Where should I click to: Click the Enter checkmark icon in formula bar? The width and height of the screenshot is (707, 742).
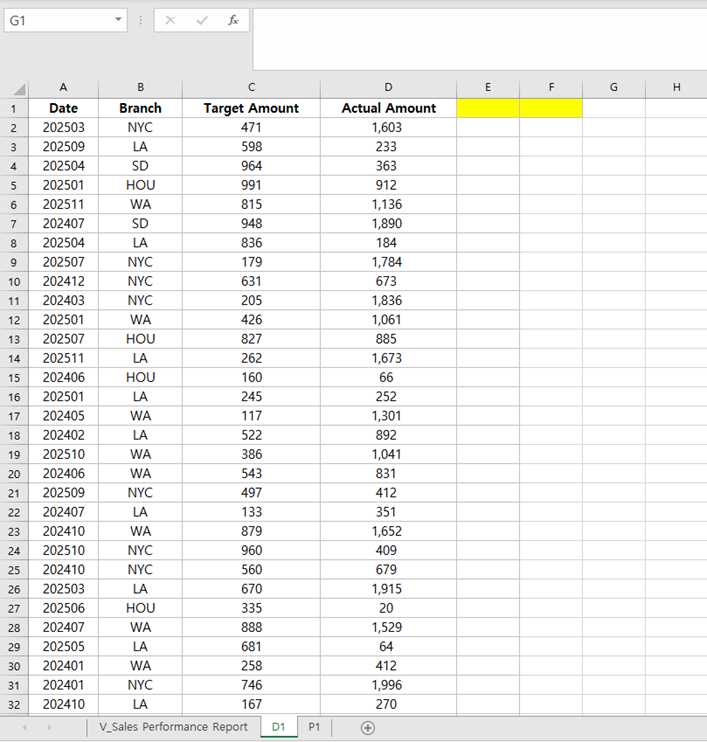(202, 20)
